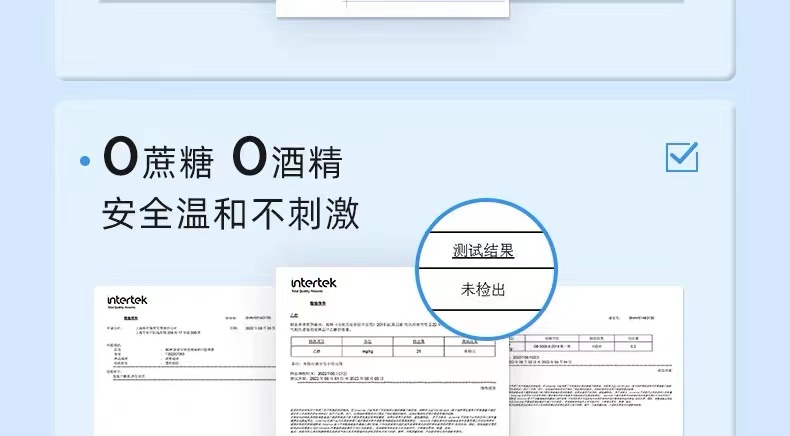Click the blue checkmark box icon

(x=681, y=157)
